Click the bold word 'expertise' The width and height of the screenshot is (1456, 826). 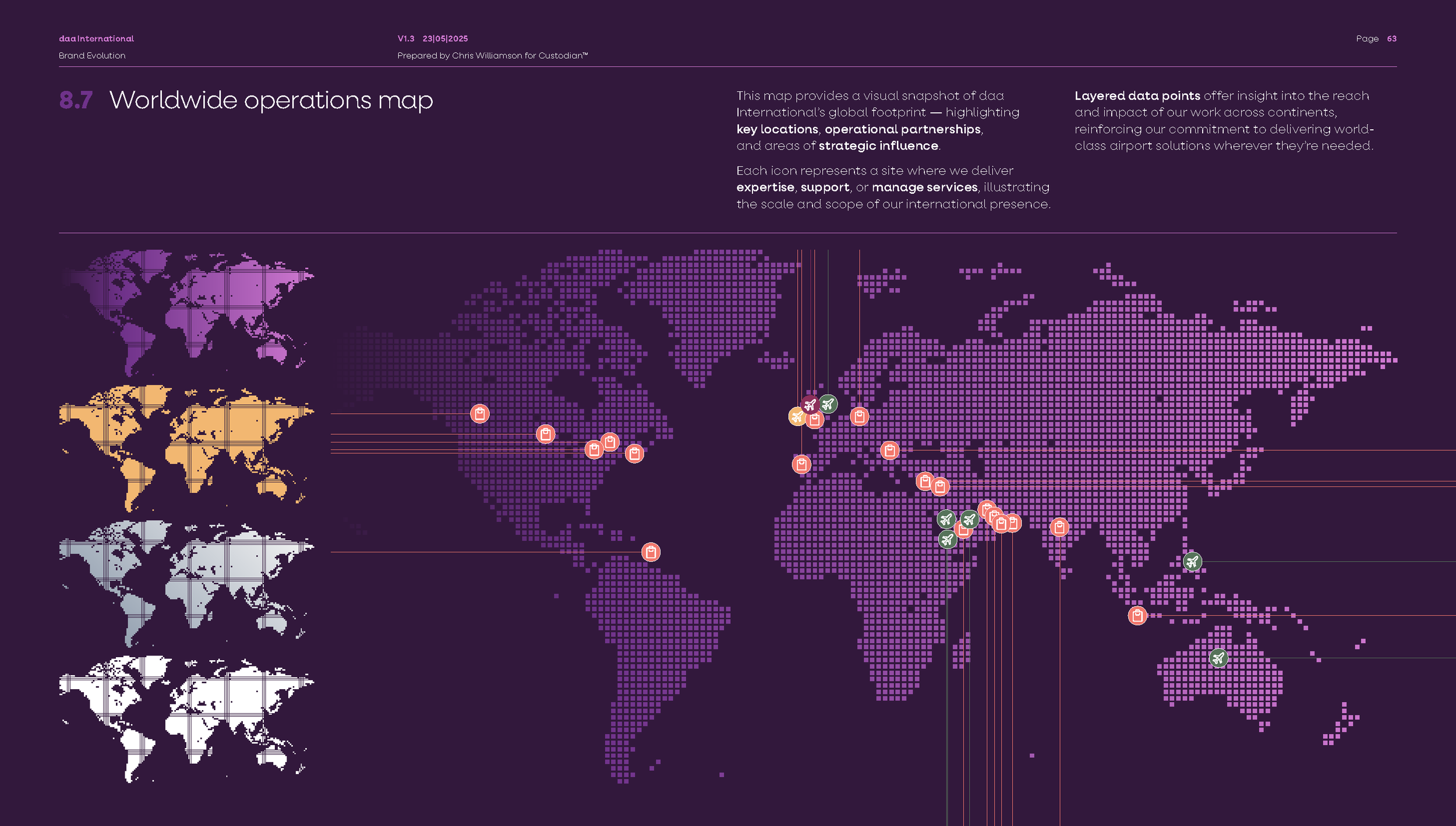(765, 187)
